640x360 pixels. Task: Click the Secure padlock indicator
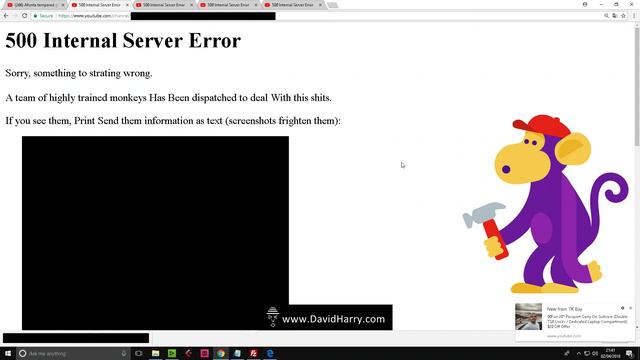pyautogui.click(x=44, y=16)
